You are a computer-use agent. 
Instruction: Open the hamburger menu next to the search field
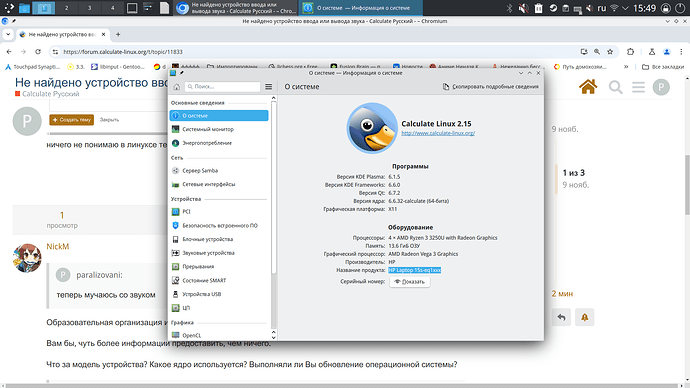268,87
